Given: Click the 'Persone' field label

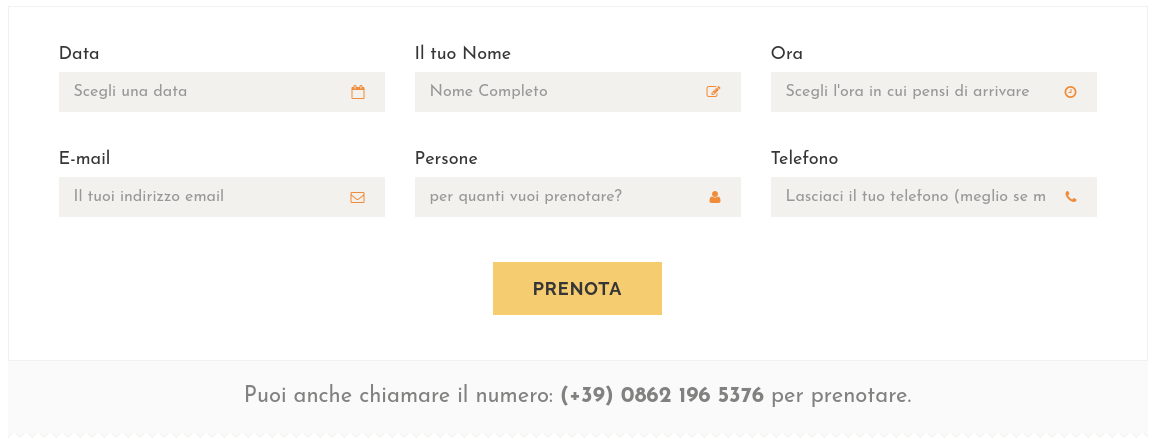Looking at the screenshot, I should click(x=446, y=158).
